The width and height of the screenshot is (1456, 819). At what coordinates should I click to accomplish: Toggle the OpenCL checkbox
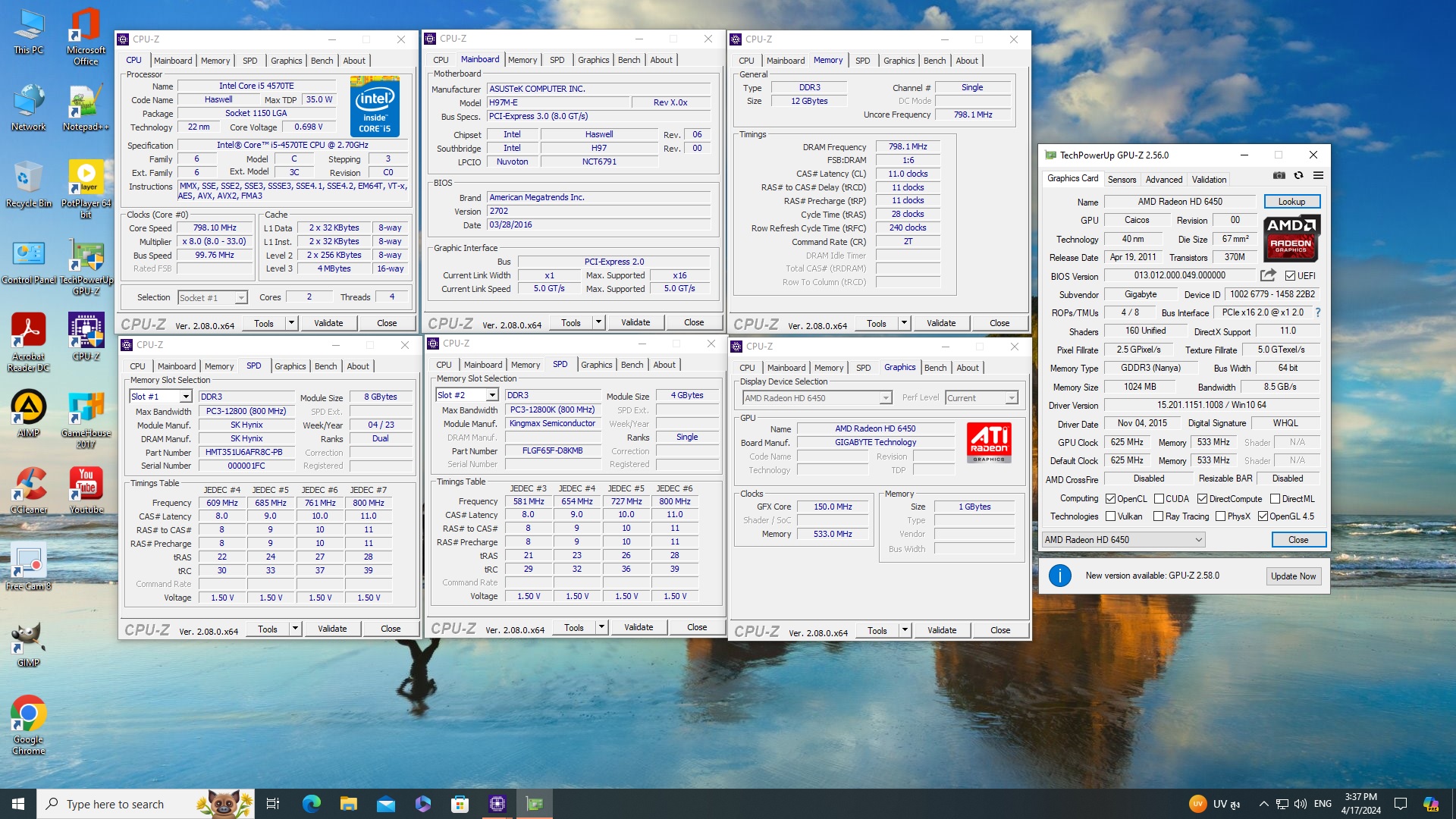coord(1110,499)
